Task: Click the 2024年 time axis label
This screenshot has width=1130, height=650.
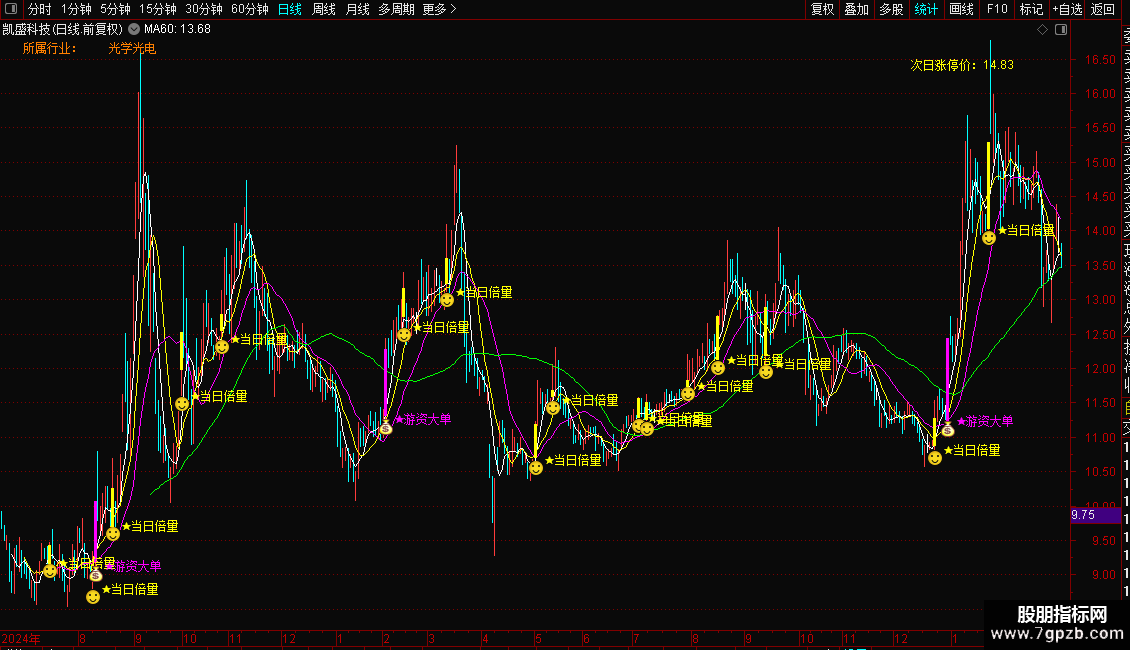Action: (x=21, y=638)
